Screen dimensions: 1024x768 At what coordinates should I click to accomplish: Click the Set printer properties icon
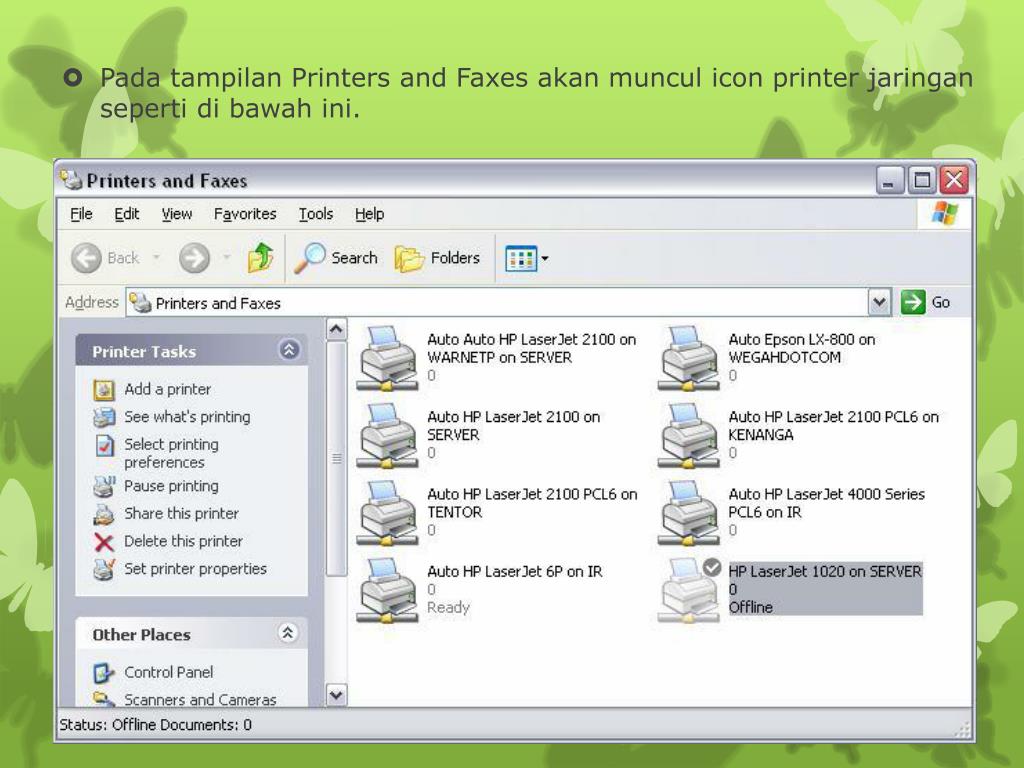pos(104,569)
